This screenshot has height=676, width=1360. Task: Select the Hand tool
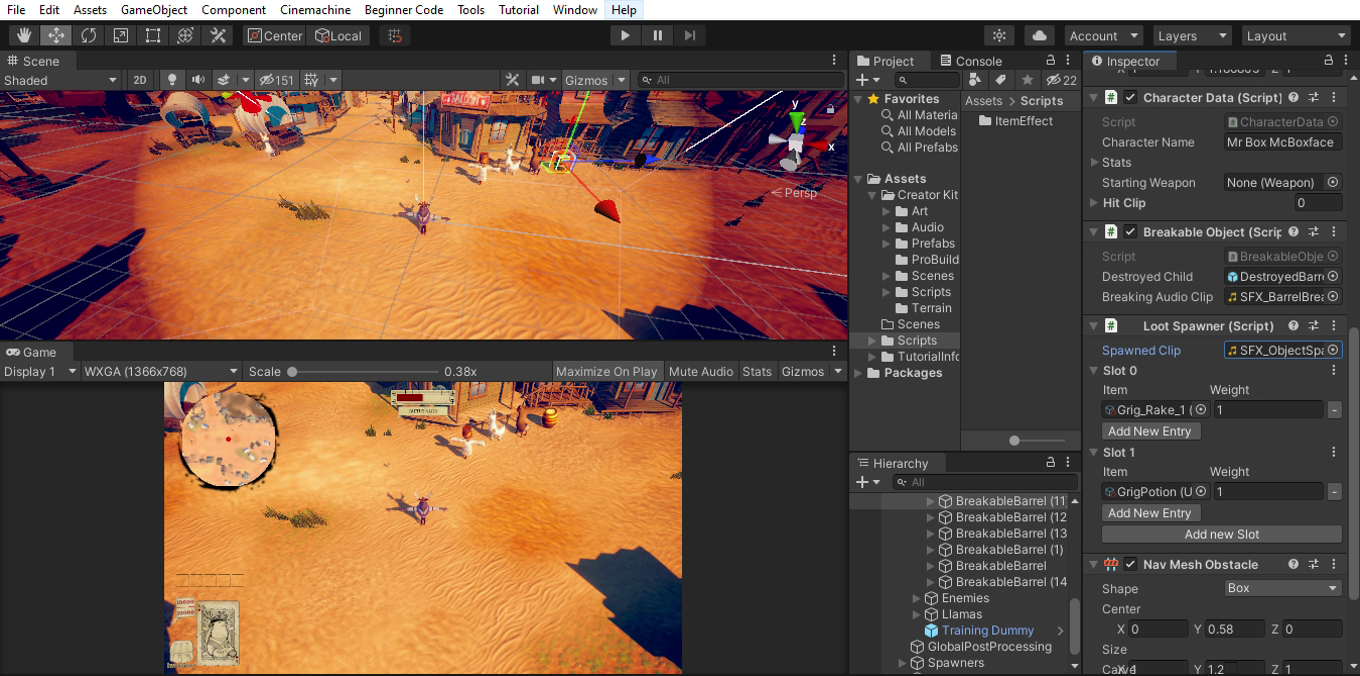click(24, 35)
